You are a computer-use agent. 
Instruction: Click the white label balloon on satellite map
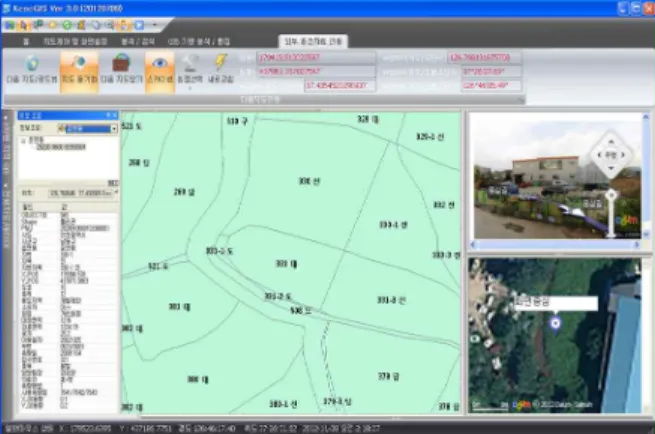555,303
